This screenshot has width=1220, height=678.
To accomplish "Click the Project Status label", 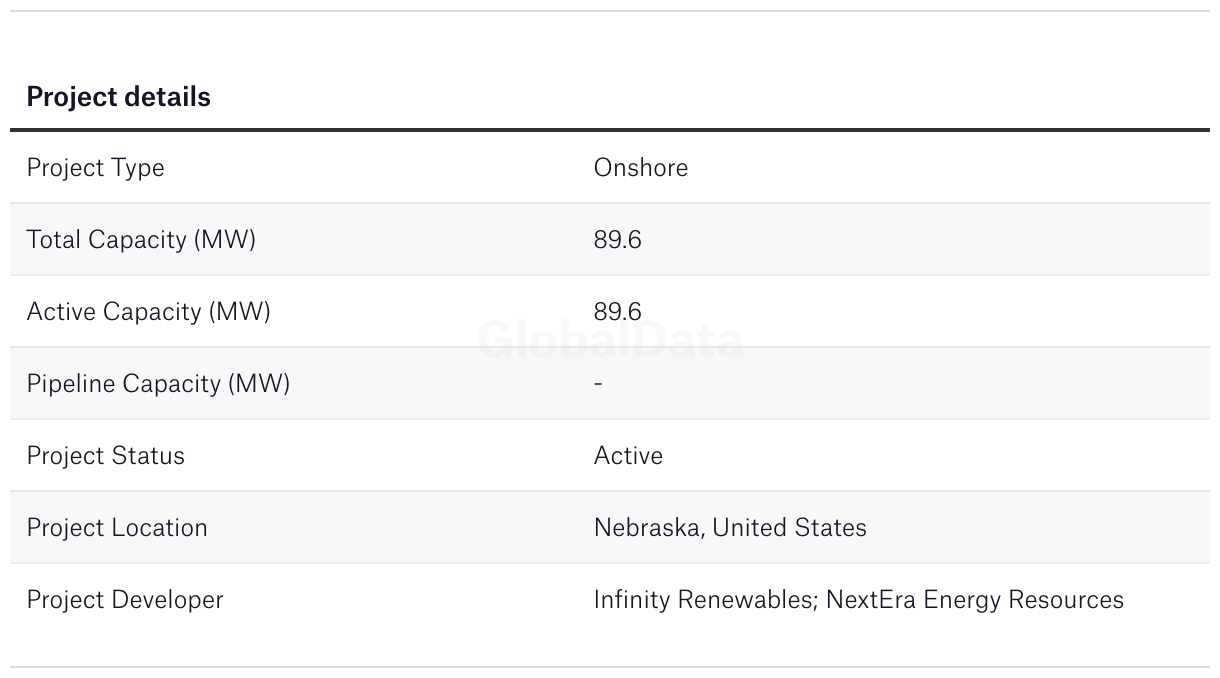I will pos(105,455).
